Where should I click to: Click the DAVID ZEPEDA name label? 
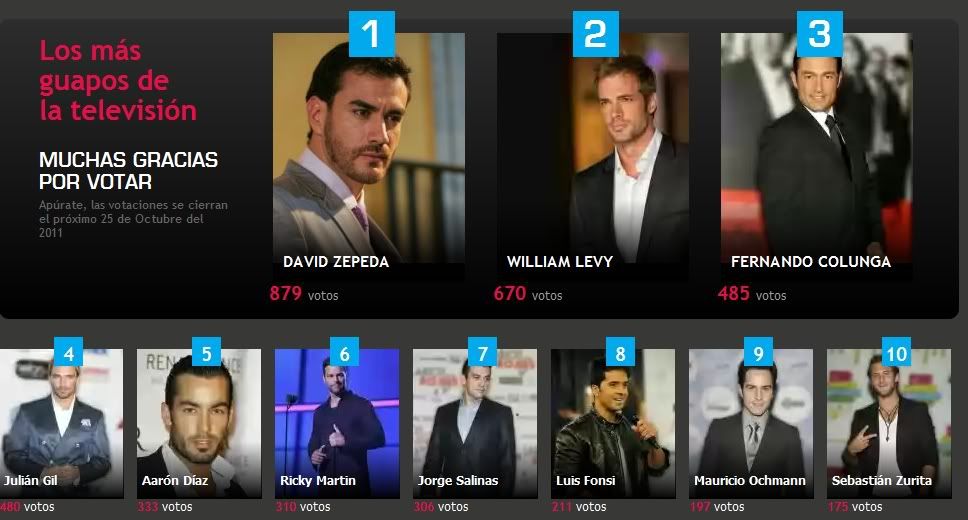(336, 262)
